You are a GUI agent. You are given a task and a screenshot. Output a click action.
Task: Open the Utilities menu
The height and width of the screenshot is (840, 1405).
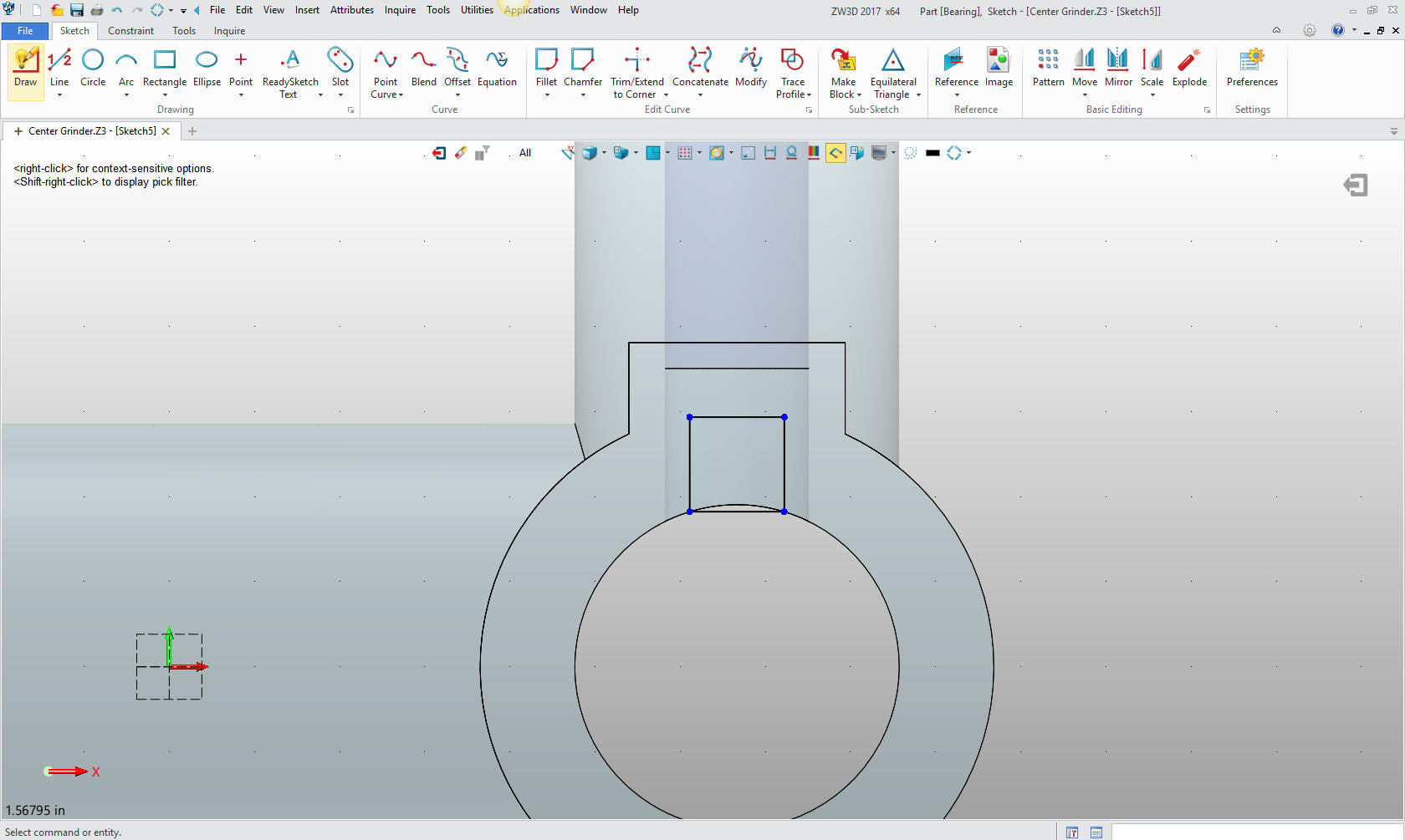(x=477, y=10)
